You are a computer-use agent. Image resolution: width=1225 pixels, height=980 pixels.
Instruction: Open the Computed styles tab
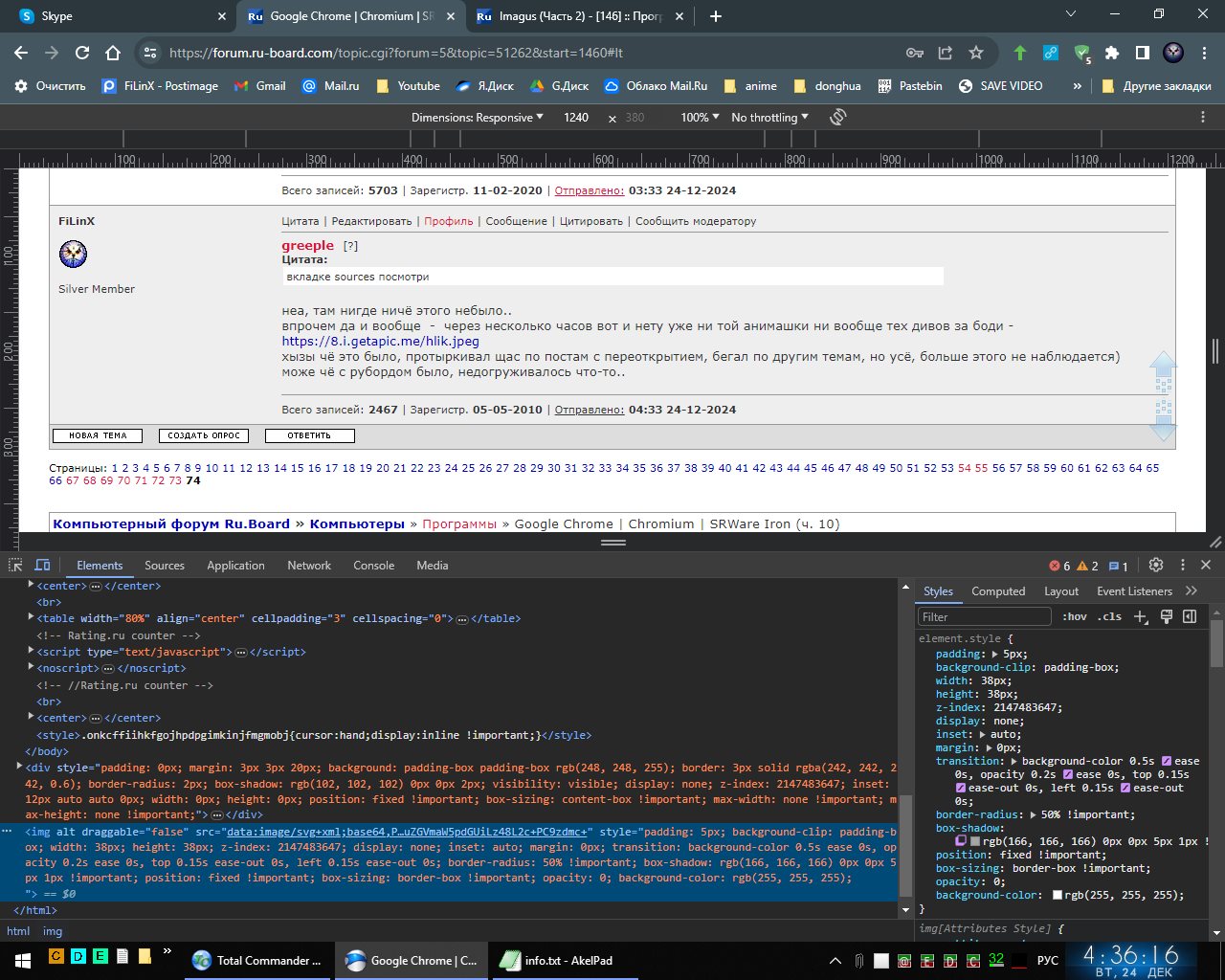click(998, 591)
